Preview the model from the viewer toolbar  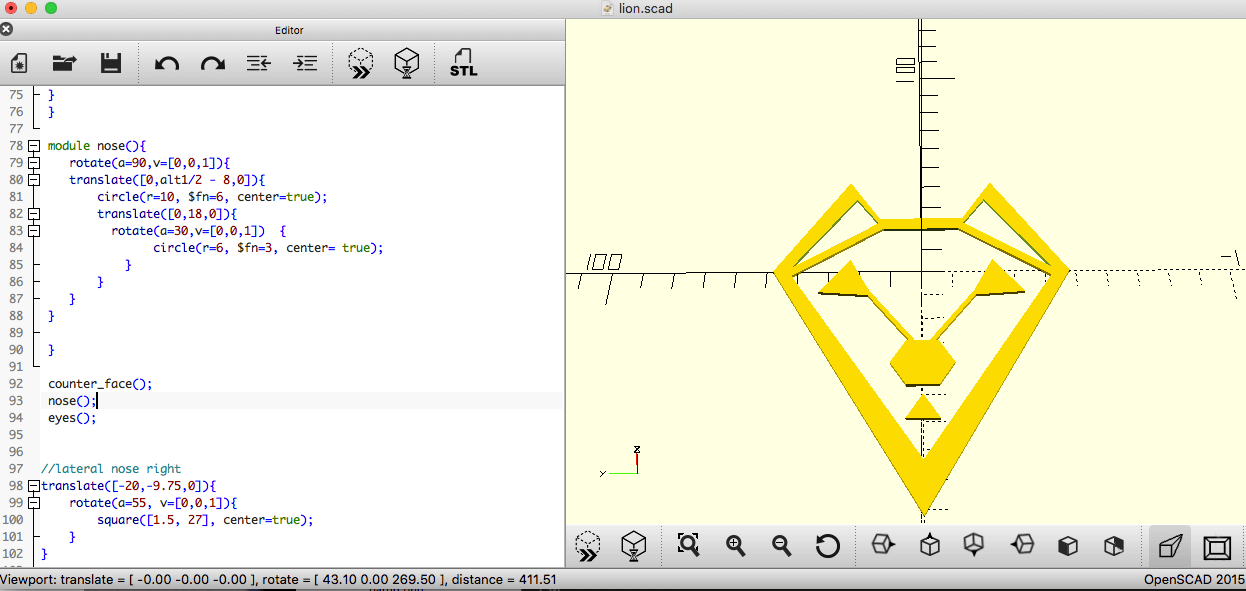(x=588, y=546)
